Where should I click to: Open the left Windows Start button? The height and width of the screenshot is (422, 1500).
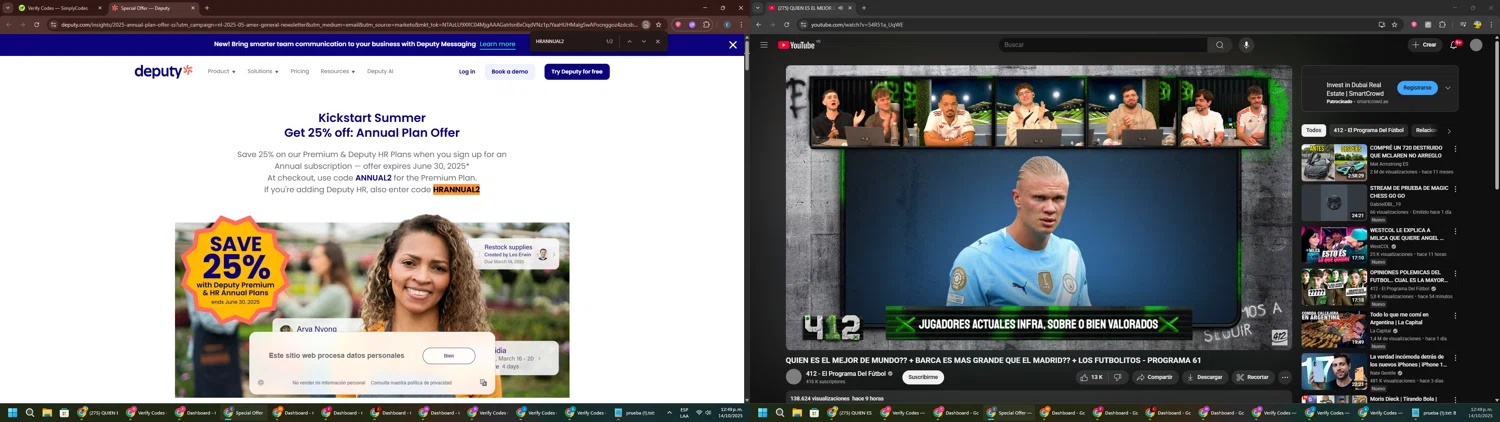(13, 412)
